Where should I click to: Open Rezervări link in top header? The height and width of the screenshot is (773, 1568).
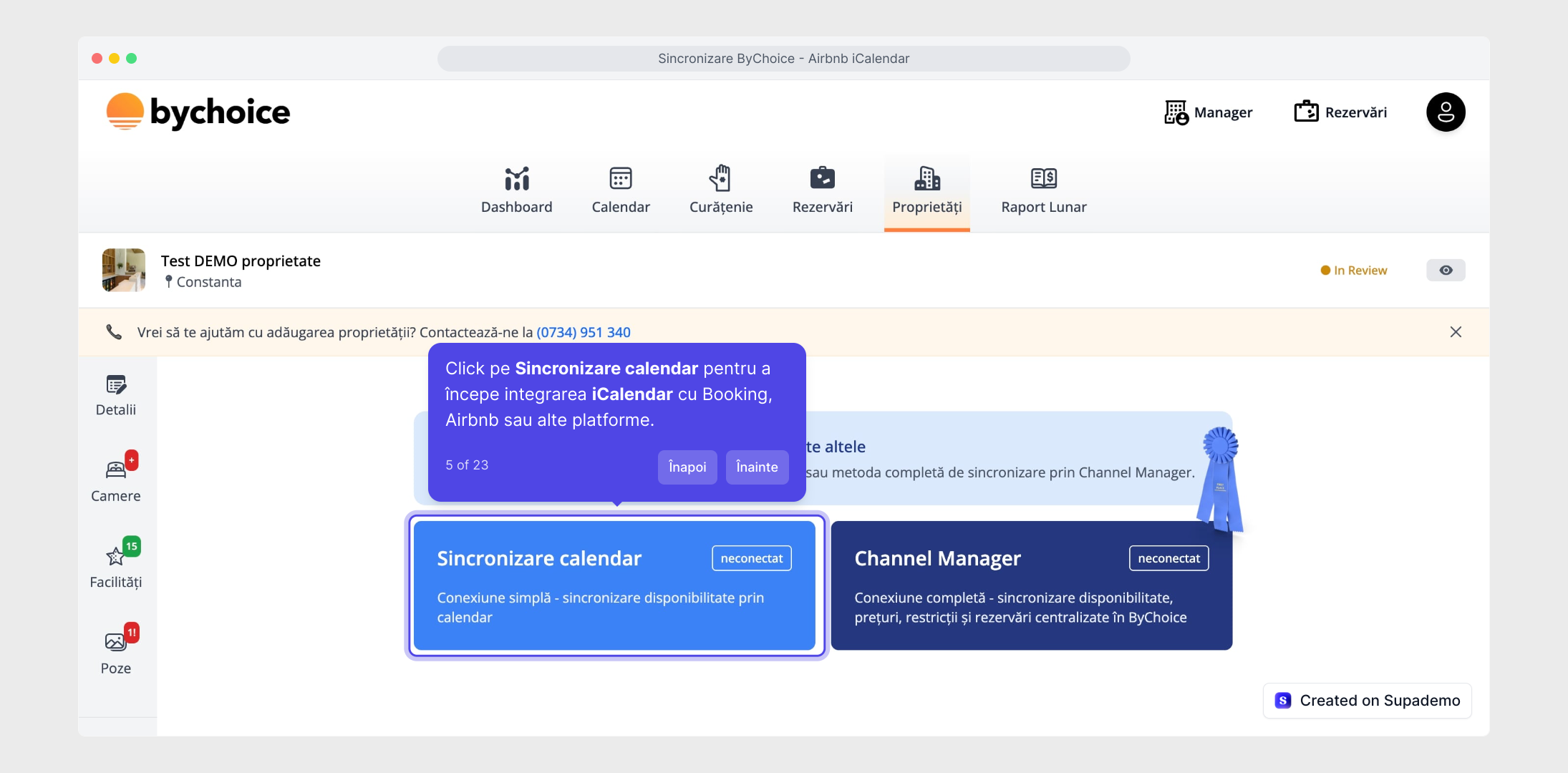1340,112
